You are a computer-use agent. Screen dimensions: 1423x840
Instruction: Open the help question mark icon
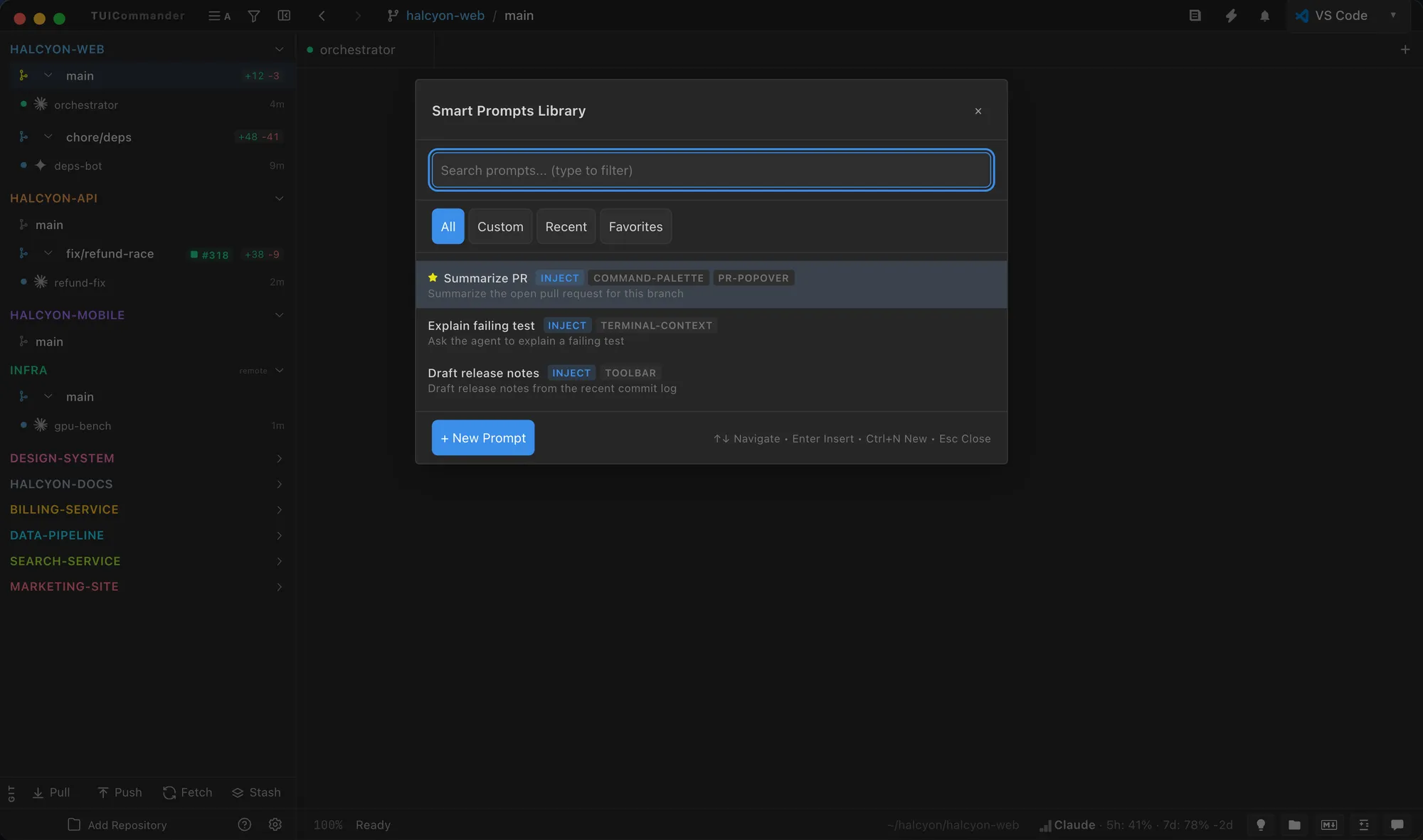[245, 824]
